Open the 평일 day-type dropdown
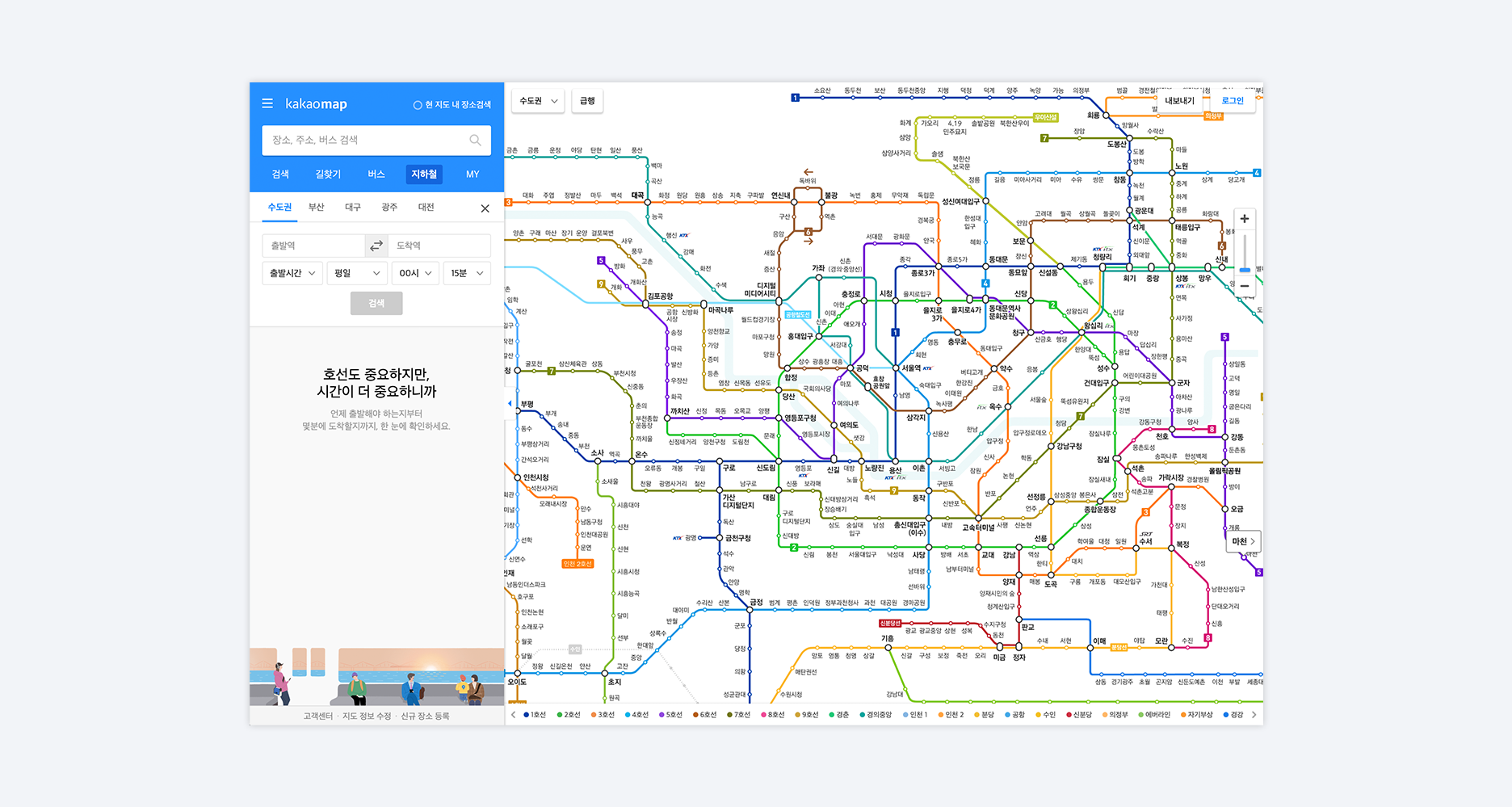Viewport: 1512px width, 807px height. point(357,273)
